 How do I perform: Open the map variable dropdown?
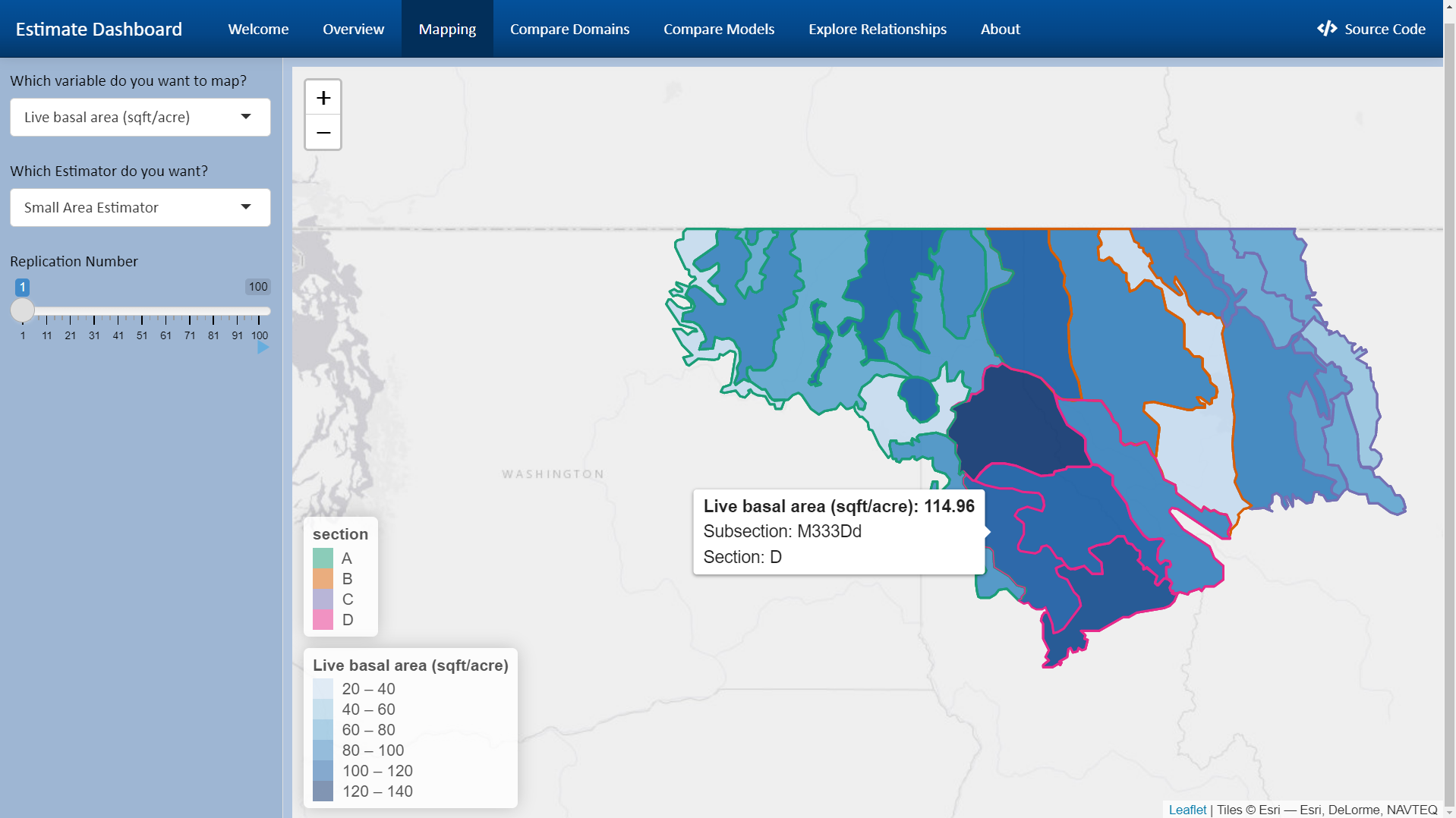point(140,118)
